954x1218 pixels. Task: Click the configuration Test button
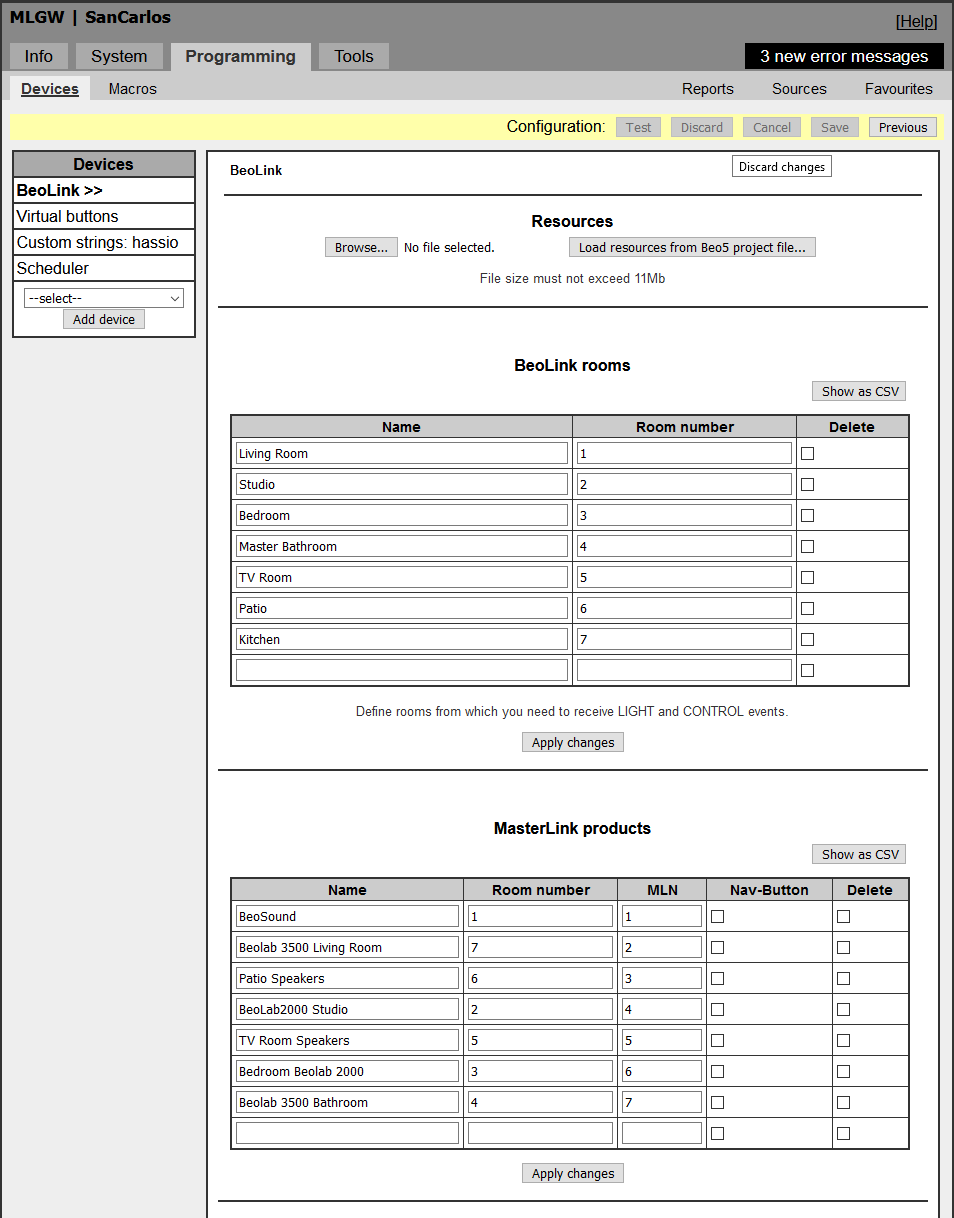[x=639, y=127]
